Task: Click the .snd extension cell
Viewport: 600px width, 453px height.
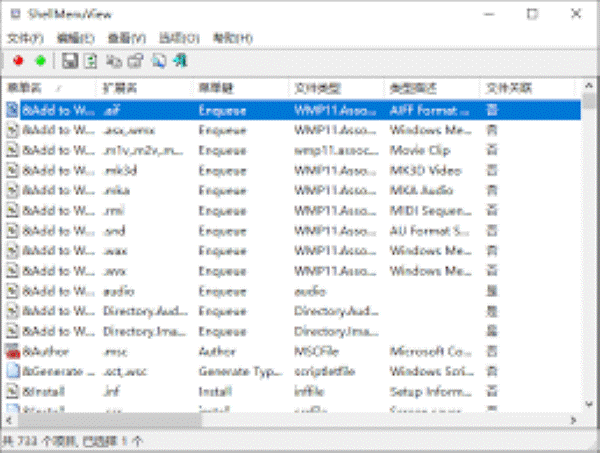Action: (x=114, y=231)
